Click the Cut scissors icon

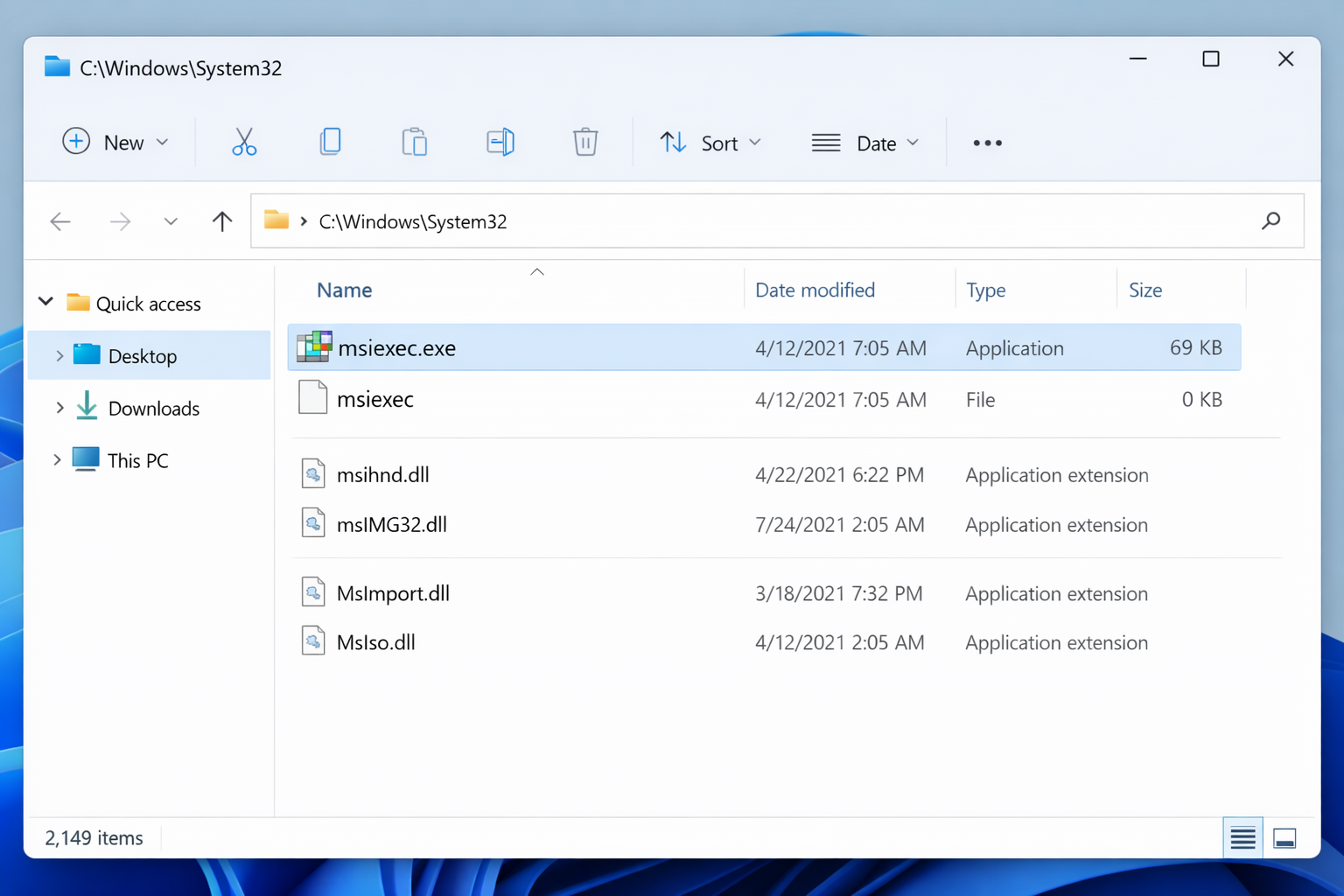point(244,142)
